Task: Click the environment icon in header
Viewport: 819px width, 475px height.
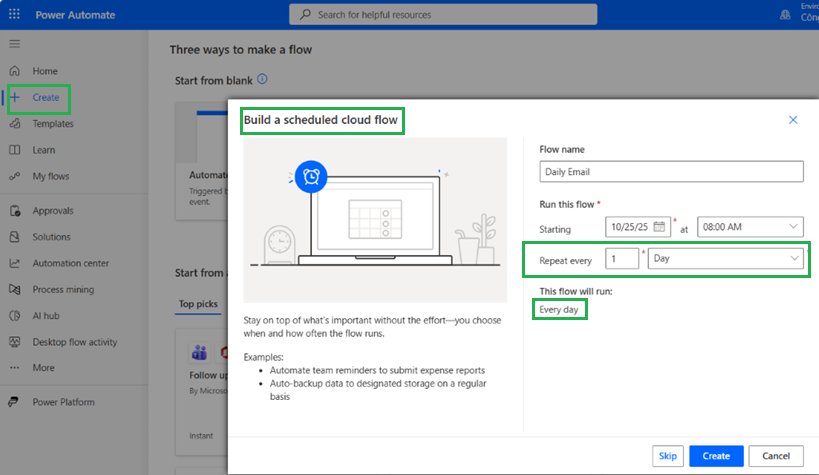Action: point(785,15)
